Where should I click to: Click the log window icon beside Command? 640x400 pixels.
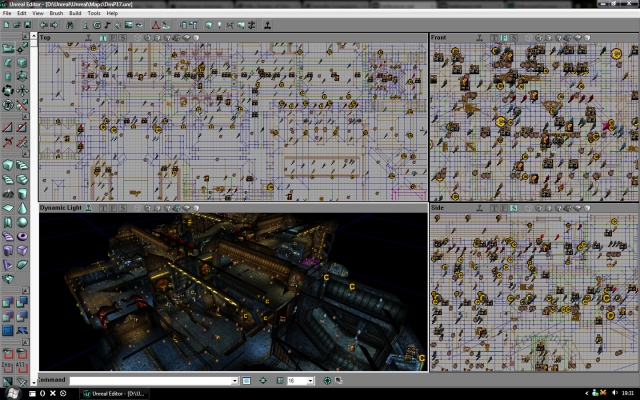[247, 381]
